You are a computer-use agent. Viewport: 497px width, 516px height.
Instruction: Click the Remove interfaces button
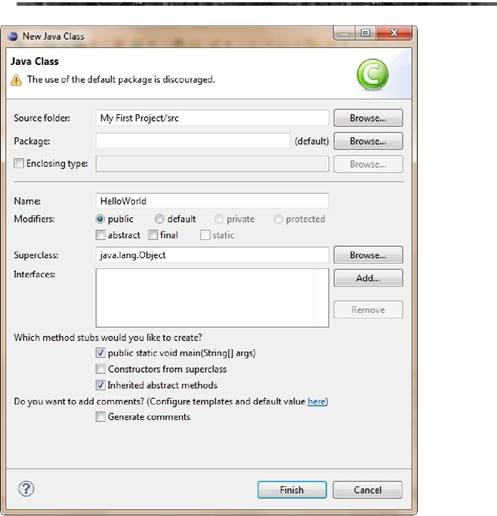pyautogui.click(x=368, y=310)
